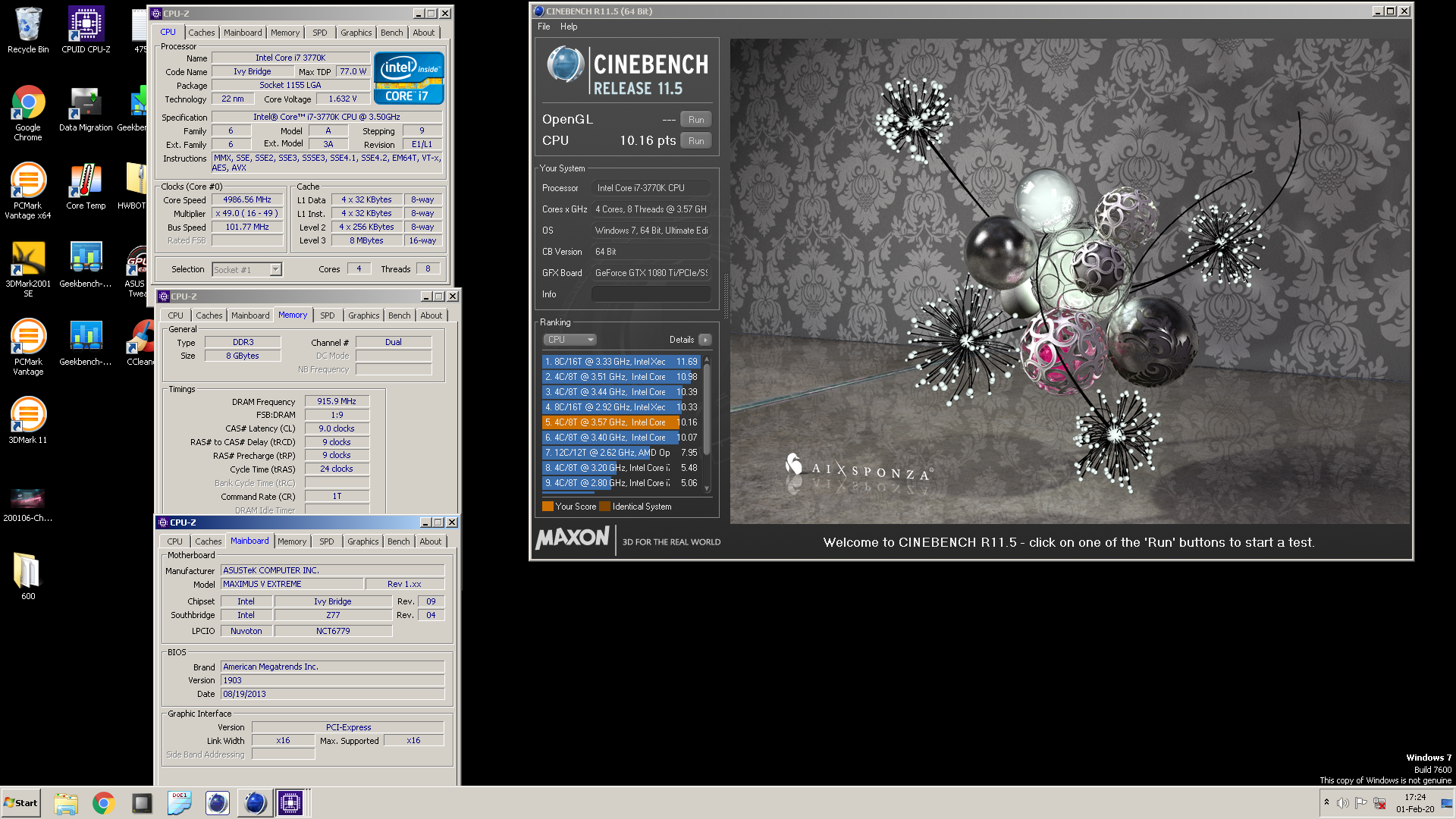
Task: Open the 200106-Ch... image file on the desktop
Action: pyautogui.click(x=28, y=504)
